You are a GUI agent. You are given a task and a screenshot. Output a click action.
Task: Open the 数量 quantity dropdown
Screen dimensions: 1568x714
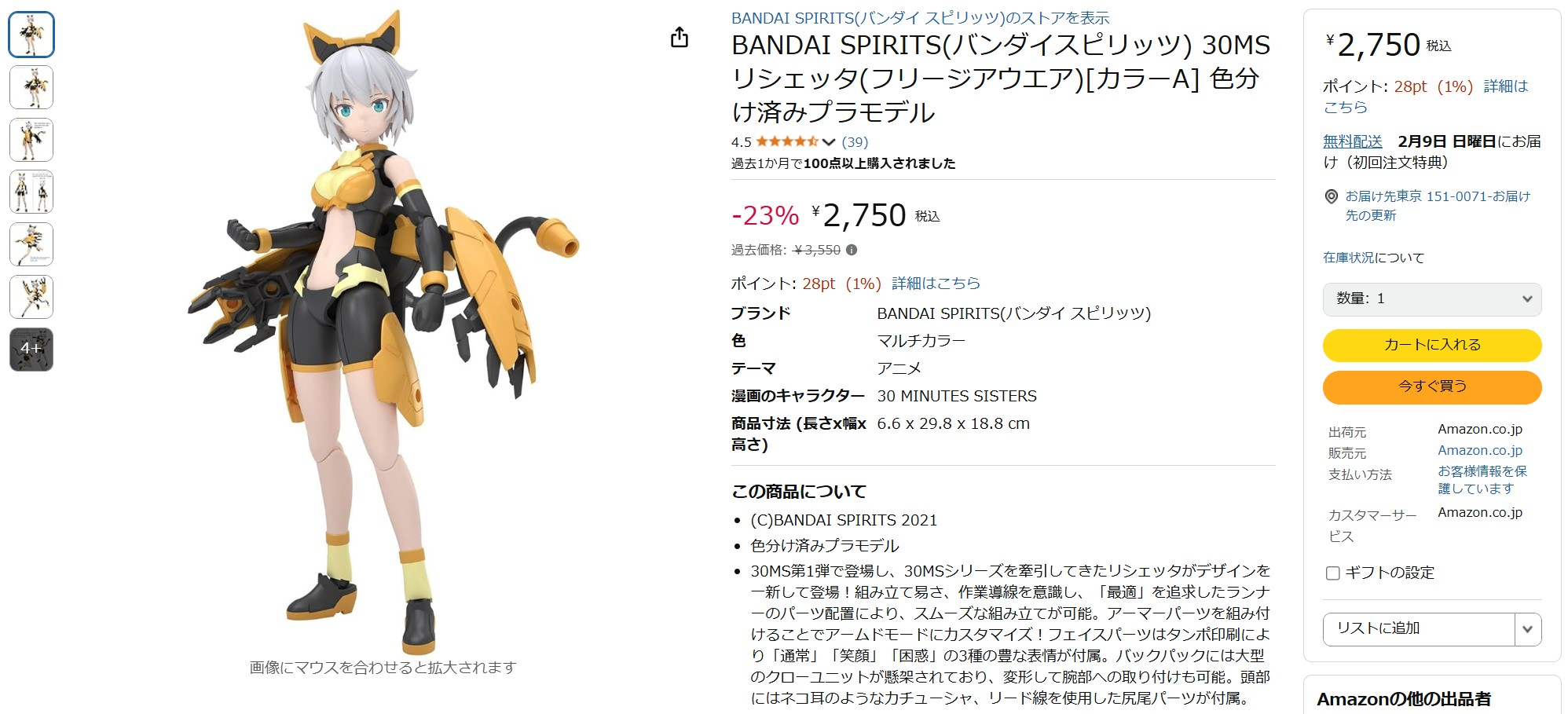coord(1432,299)
